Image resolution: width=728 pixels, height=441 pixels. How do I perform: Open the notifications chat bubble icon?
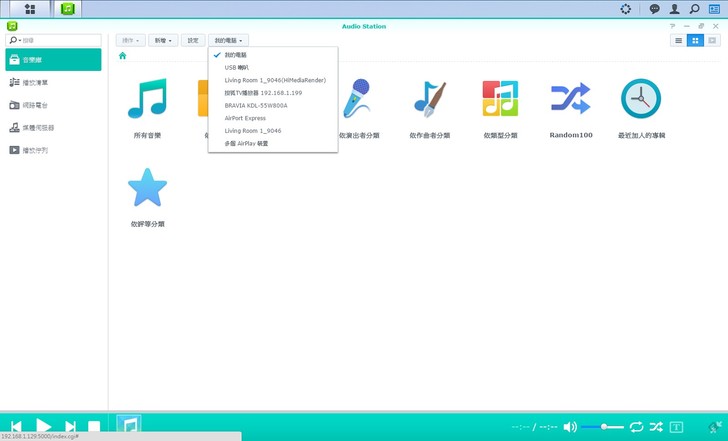click(x=654, y=9)
